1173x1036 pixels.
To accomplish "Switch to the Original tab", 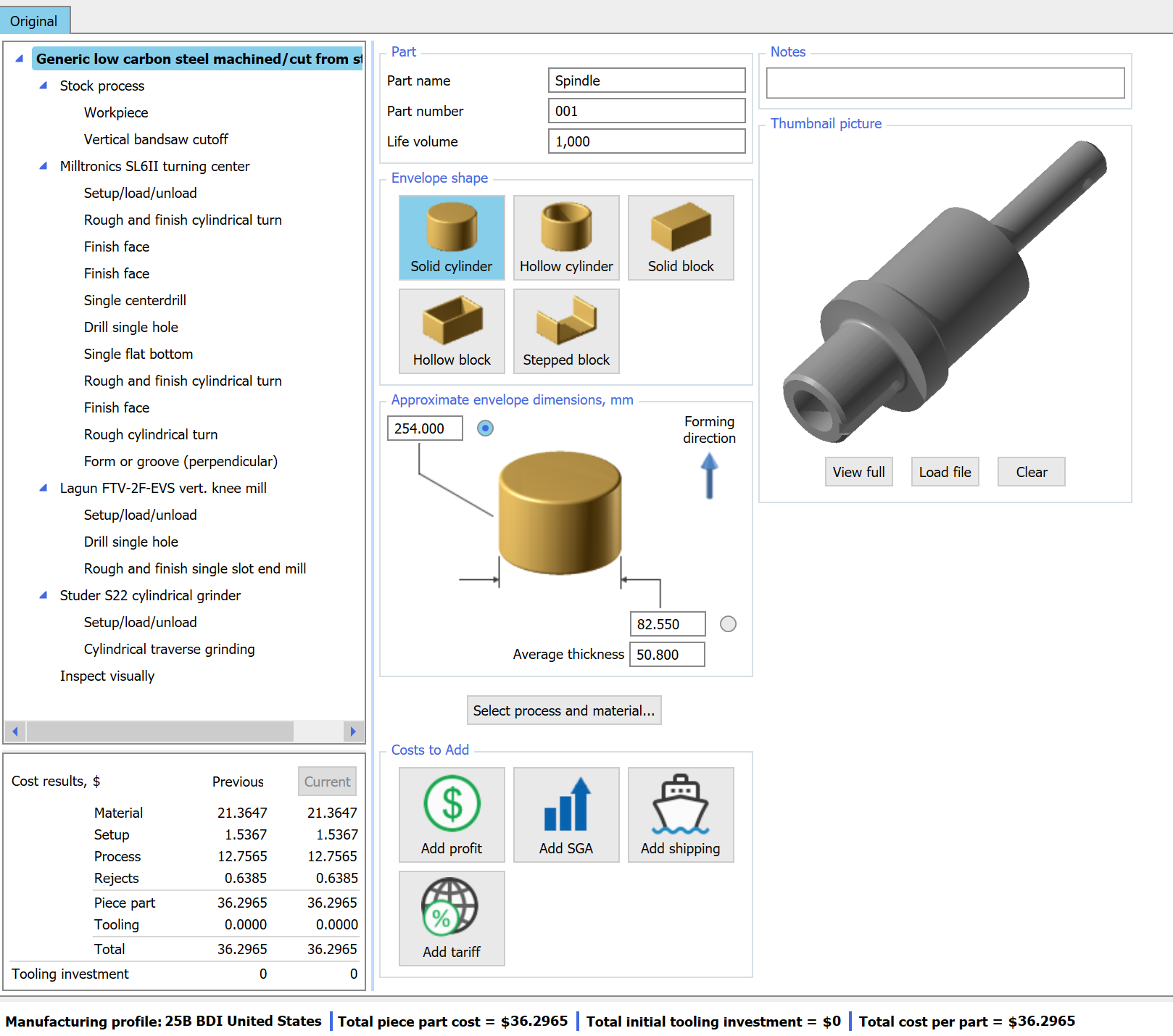I will [x=34, y=20].
